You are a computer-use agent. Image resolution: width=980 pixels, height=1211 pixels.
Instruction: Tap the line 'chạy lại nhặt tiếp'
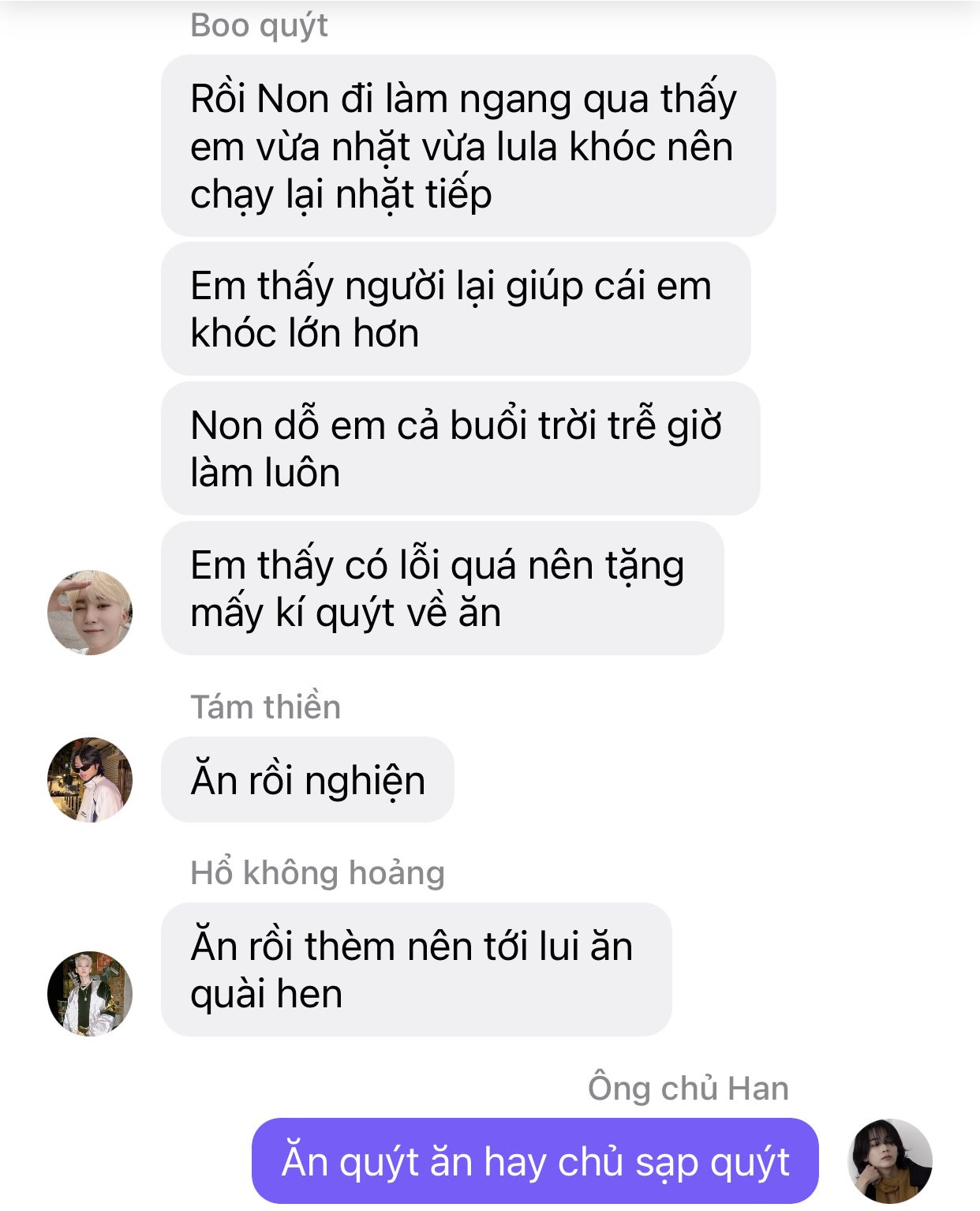point(341,194)
